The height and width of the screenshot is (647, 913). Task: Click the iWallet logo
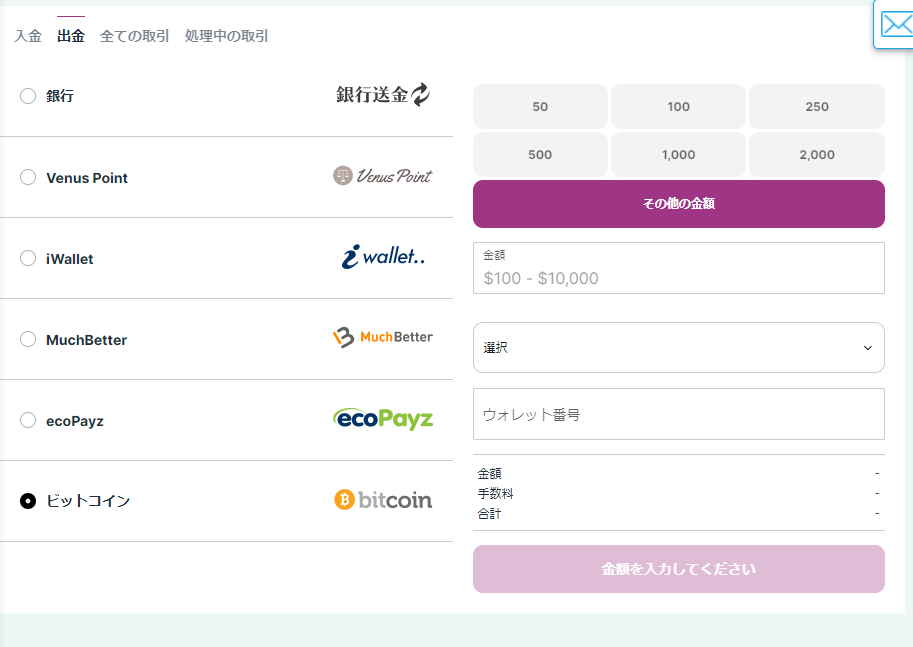383,257
